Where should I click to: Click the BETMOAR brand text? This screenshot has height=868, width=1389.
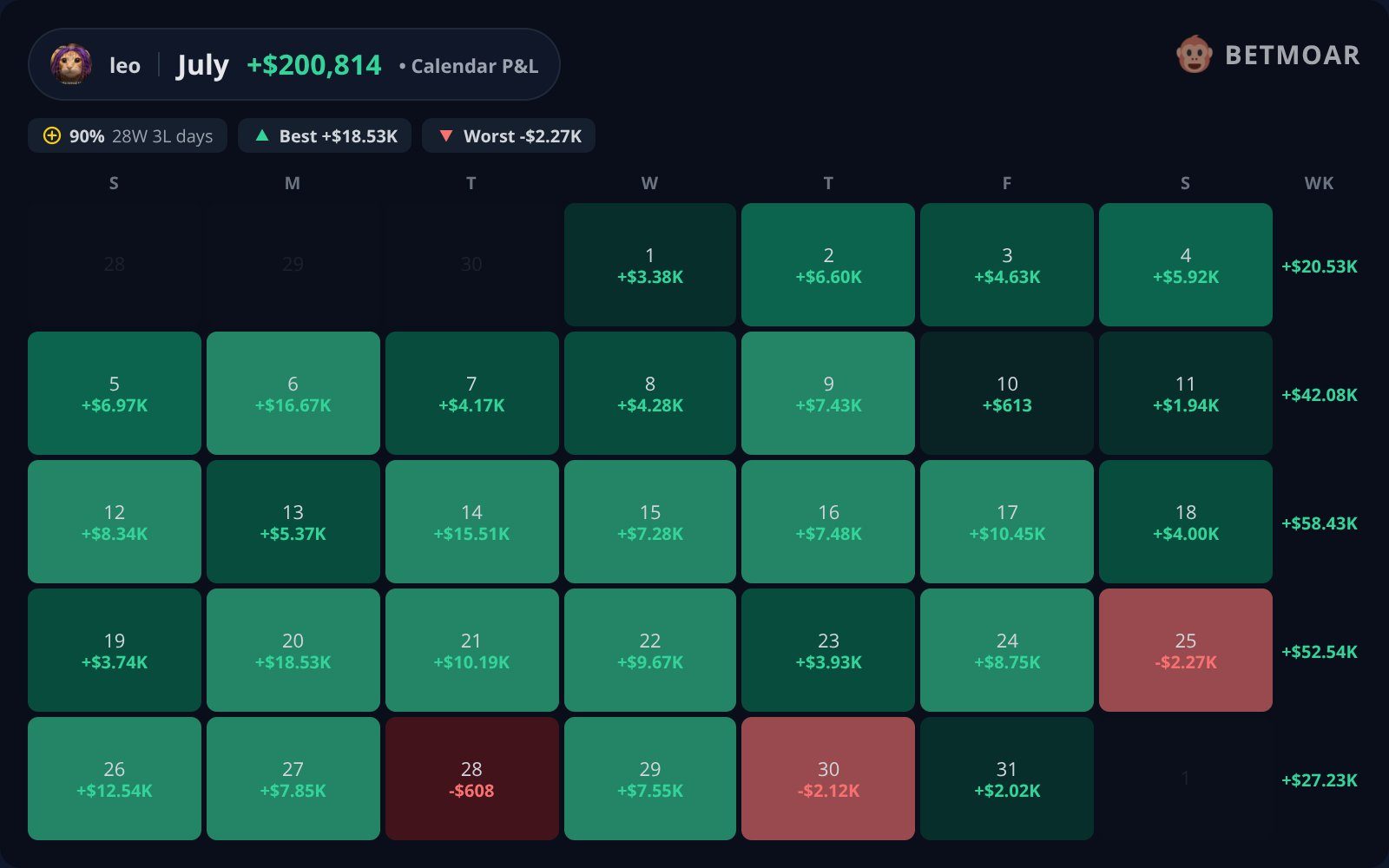(1292, 55)
